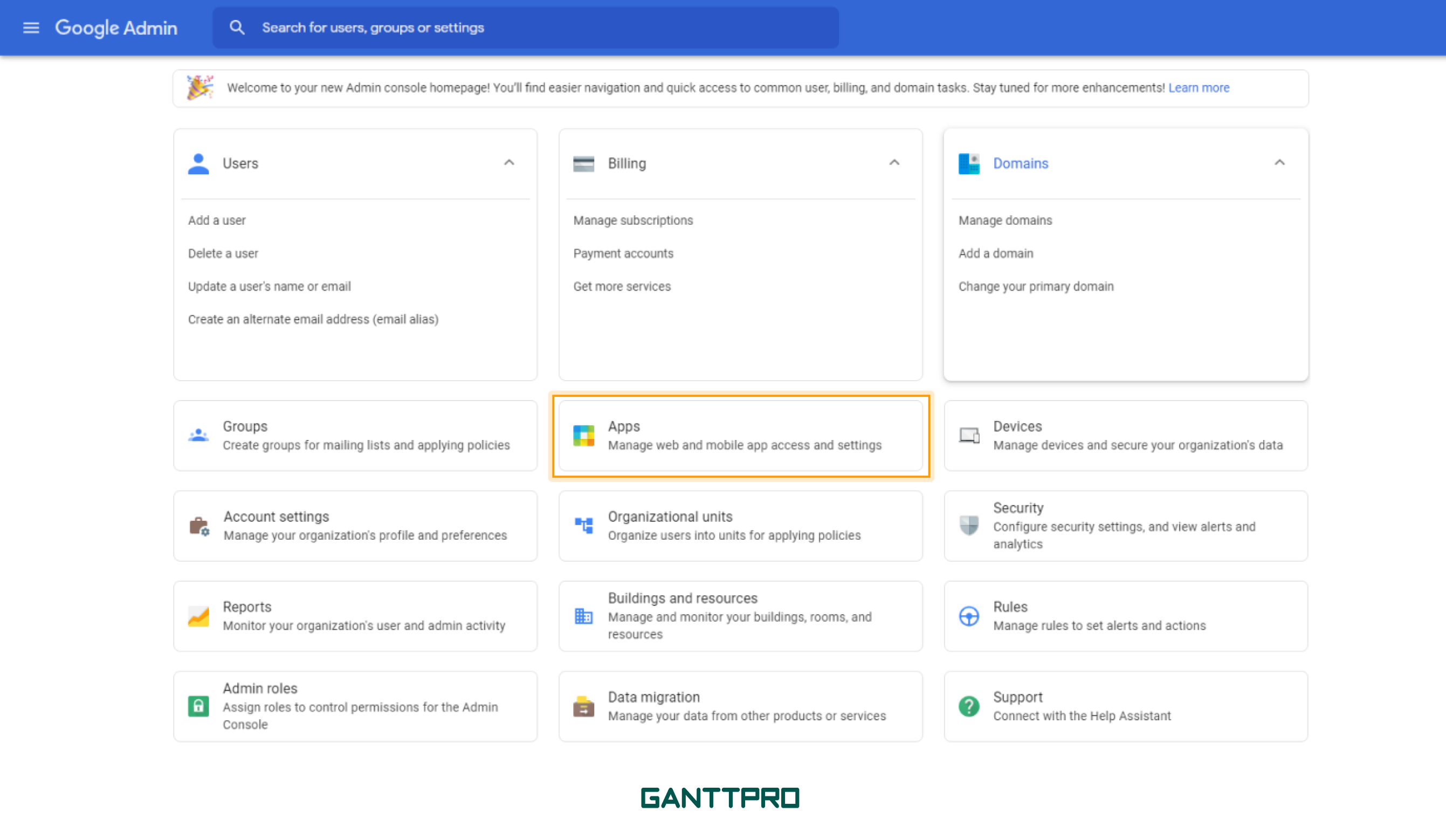Viewport: 1446px width, 840px height.
Task: Click Add a domain
Action: click(x=996, y=253)
